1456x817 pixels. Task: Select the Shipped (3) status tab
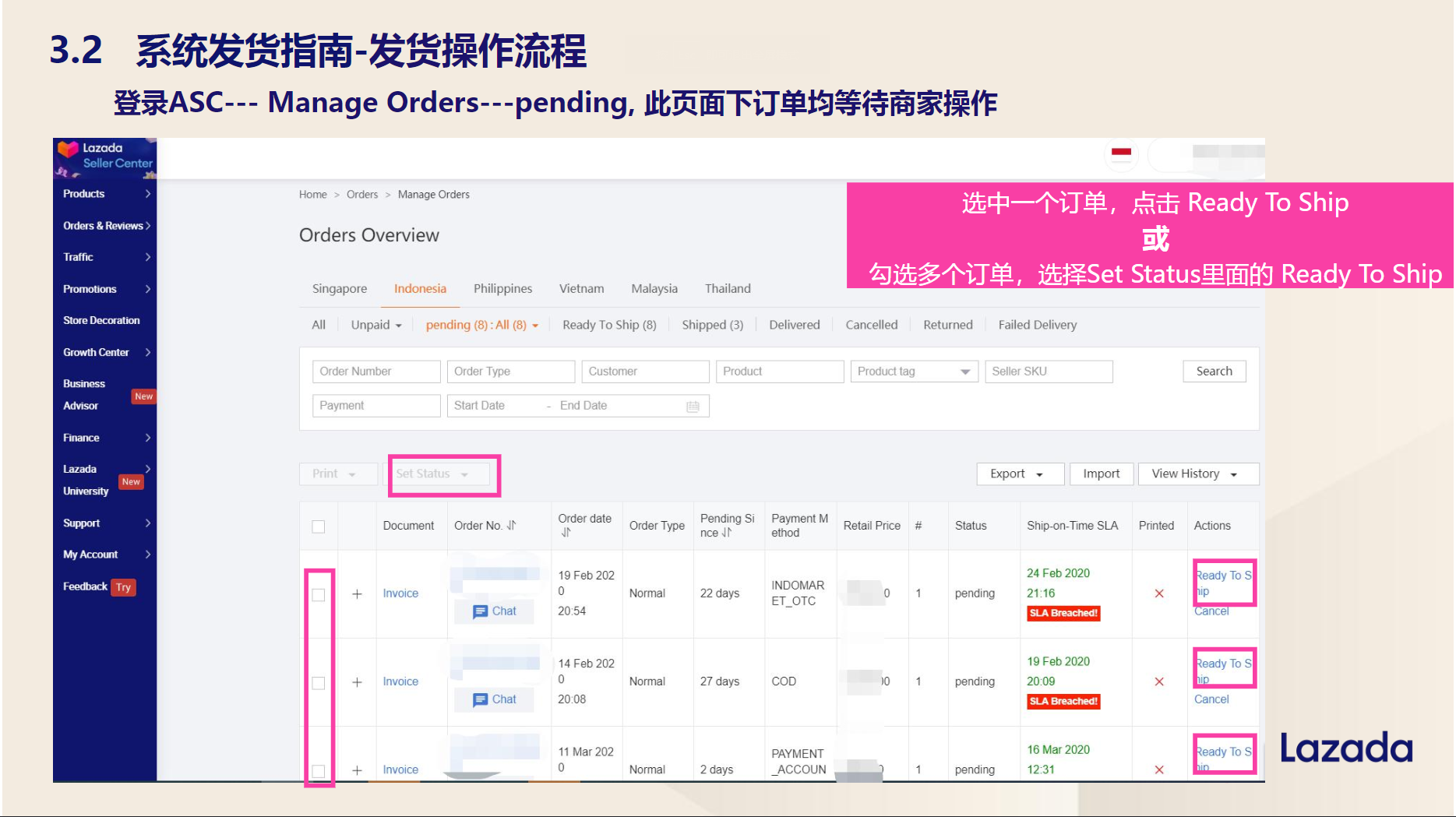pyautogui.click(x=713, y=325)
